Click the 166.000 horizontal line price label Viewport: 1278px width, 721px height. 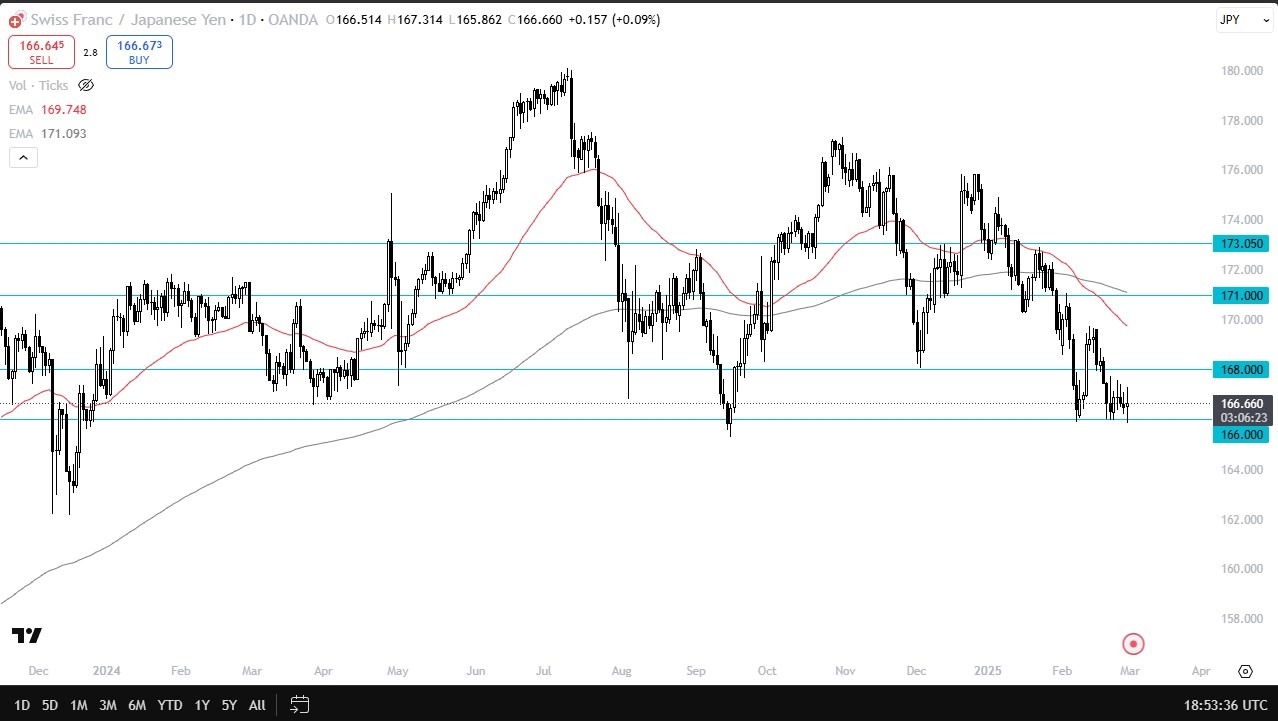[x=1241, y=435]
